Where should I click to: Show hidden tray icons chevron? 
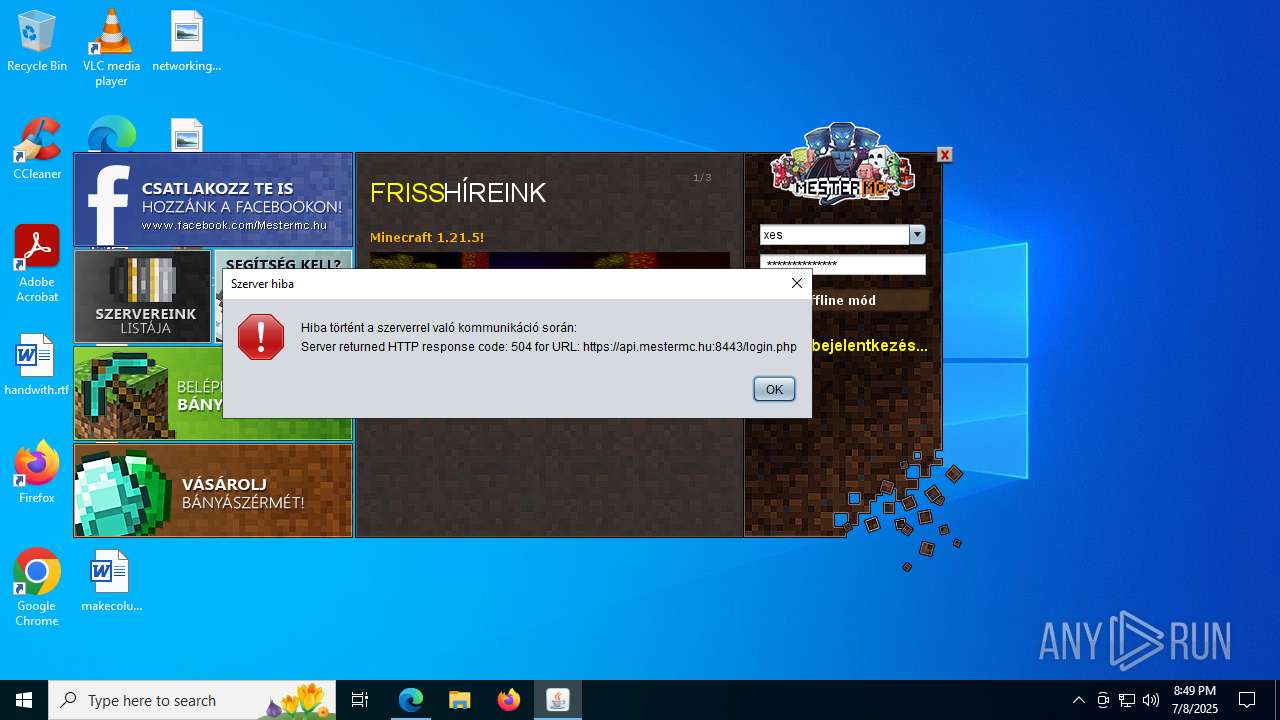[1078, 700]
